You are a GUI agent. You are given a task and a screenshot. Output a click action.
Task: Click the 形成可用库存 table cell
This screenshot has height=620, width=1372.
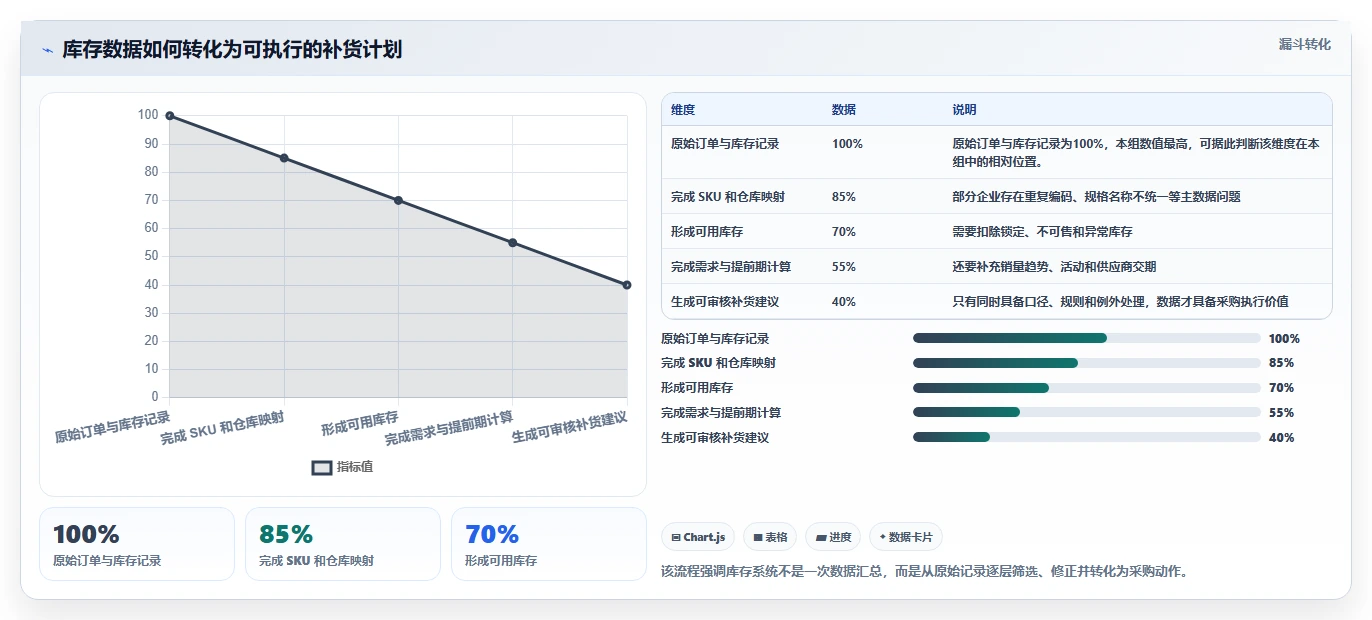(707, 232)
